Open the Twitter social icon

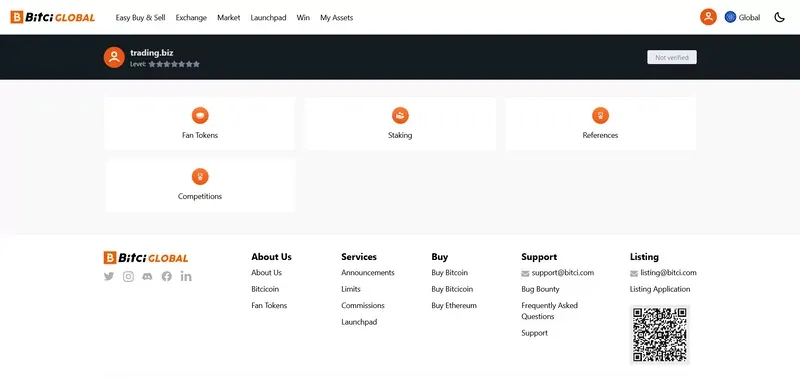(x=109, y=276)
